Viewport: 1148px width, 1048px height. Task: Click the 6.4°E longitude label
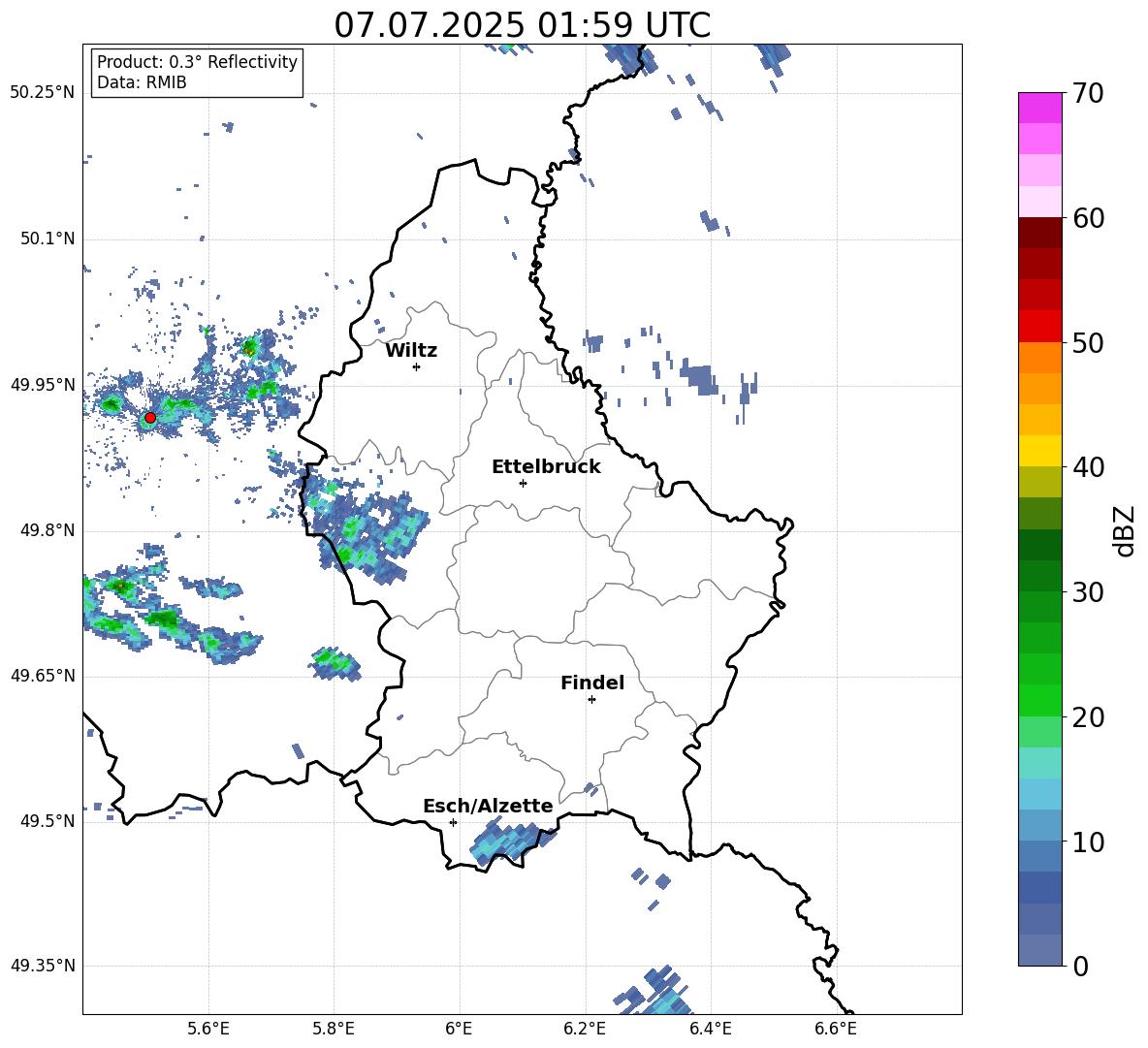coord(710,1029)
